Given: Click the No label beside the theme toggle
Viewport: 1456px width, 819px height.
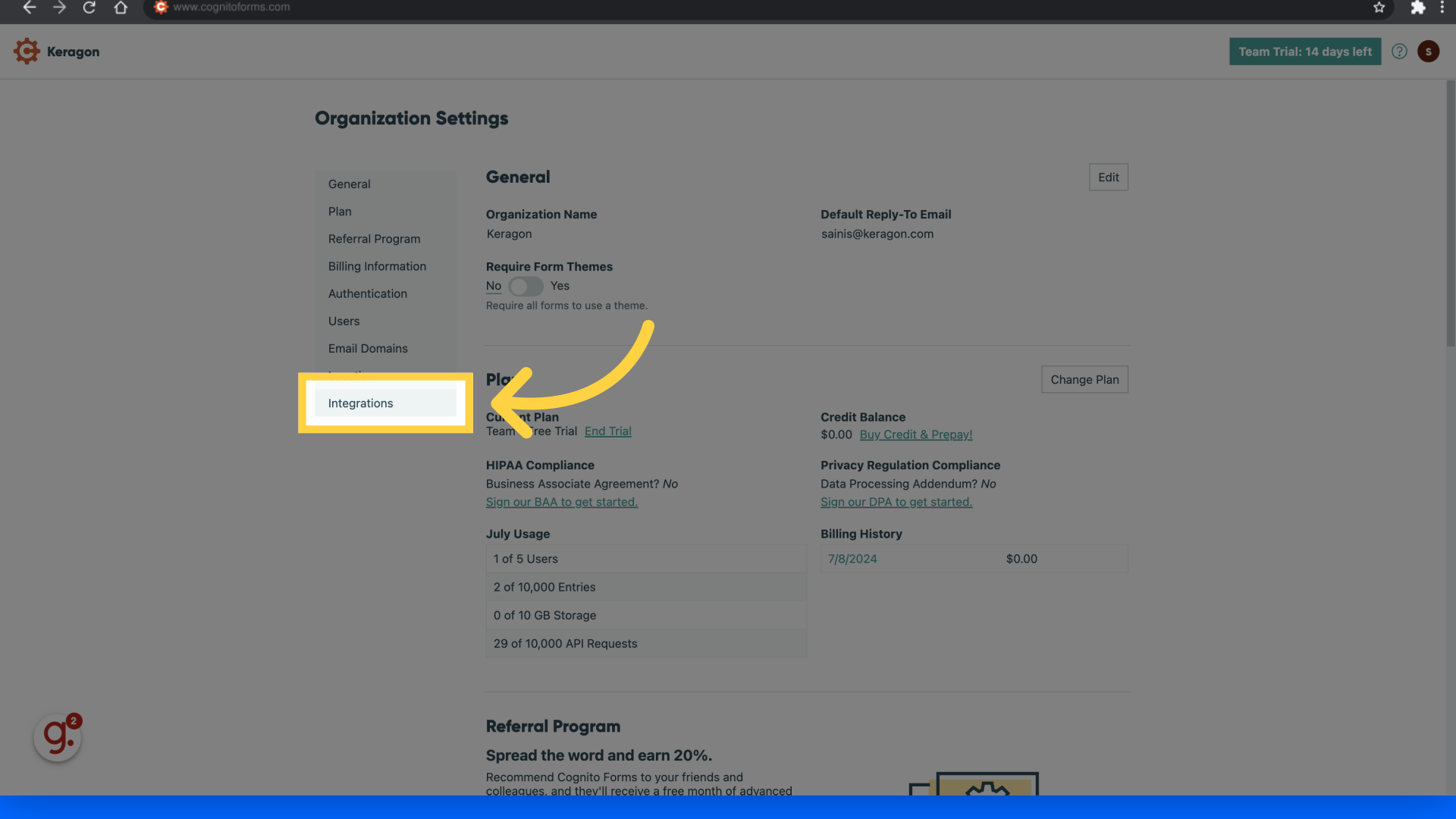Looking at the screenshot, I should point(493,286).
